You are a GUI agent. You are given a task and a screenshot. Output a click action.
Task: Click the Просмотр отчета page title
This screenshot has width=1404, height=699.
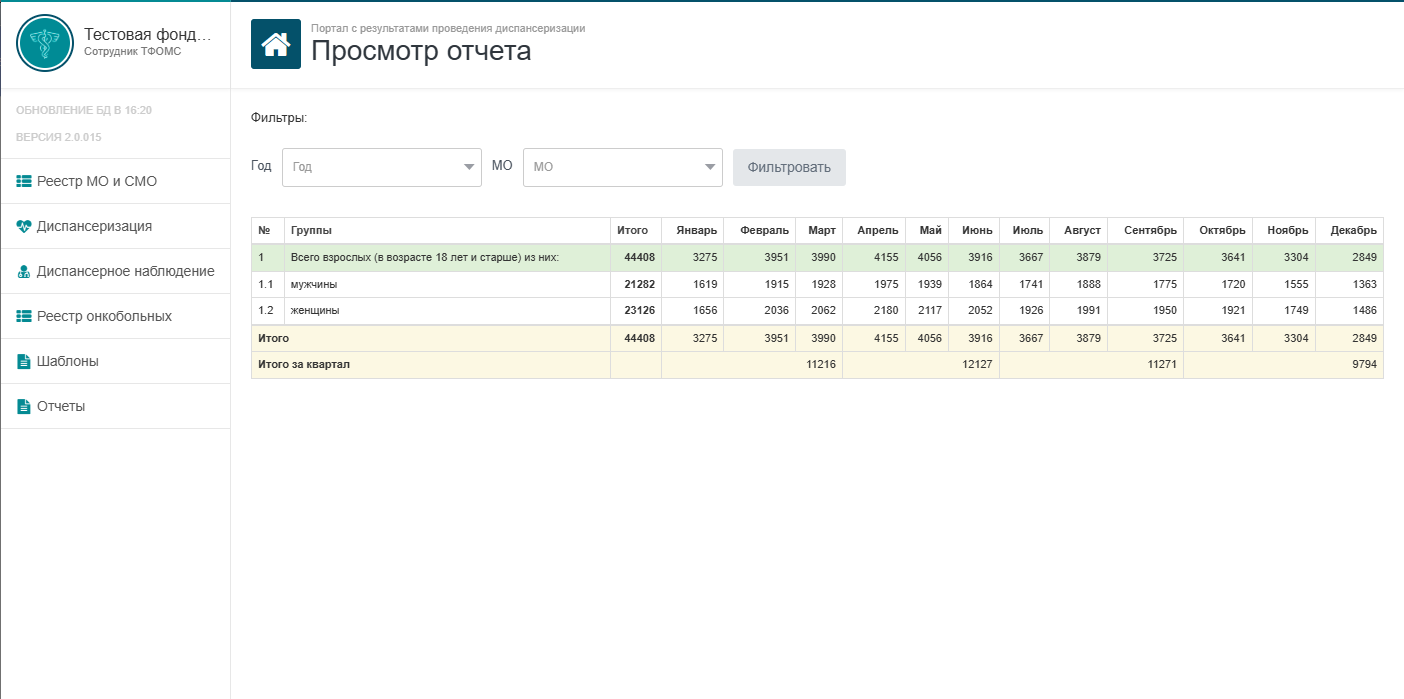(x=421, y=51)
